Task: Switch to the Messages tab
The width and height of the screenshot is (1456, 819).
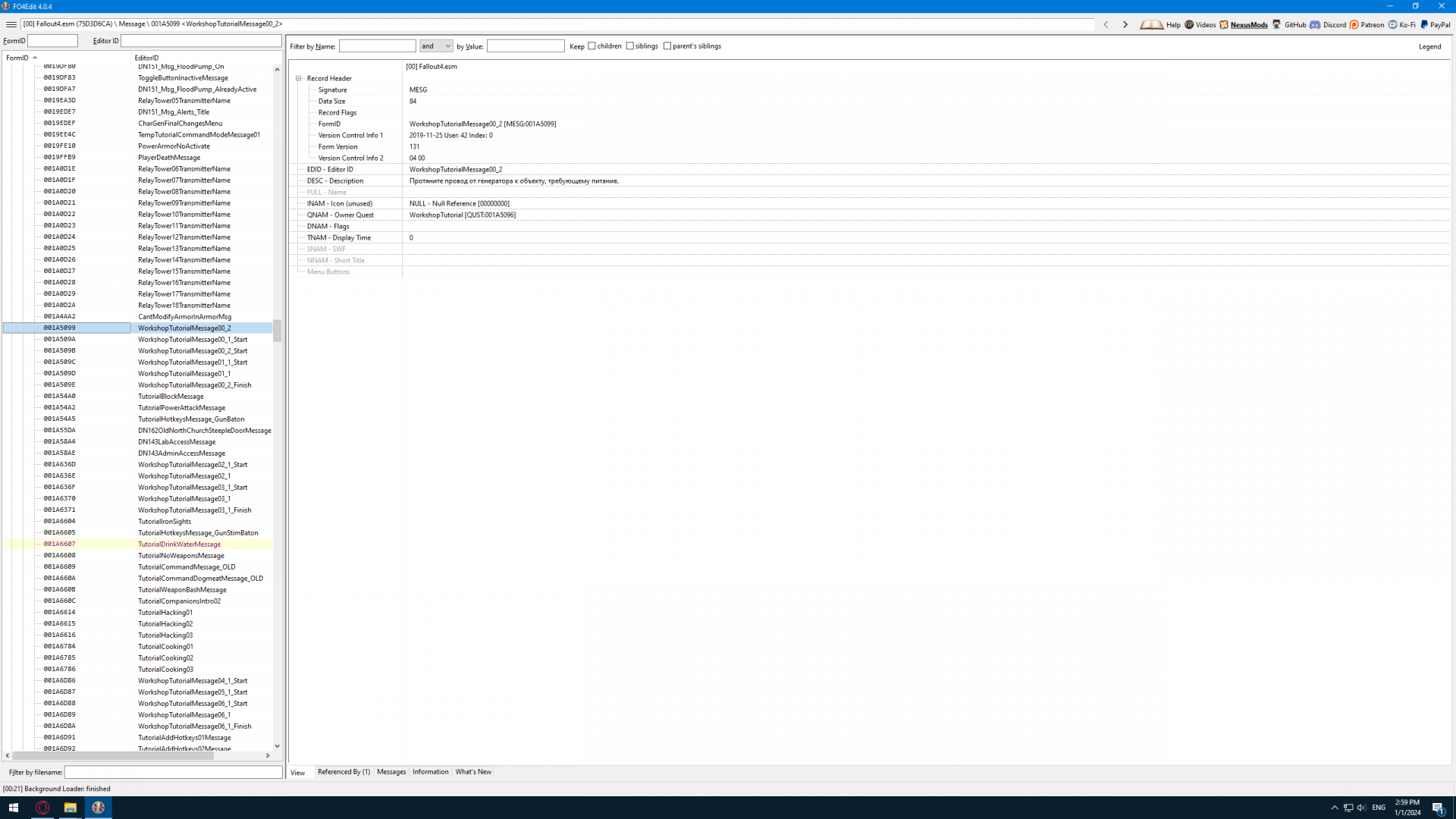Action: 391,772
